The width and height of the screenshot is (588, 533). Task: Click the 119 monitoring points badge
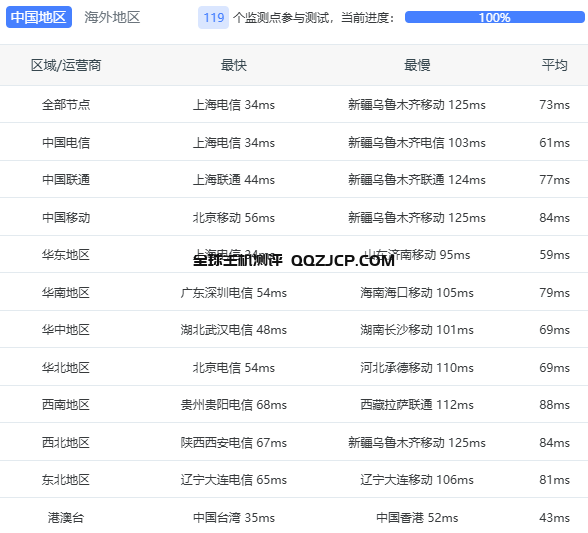point(213,17)
